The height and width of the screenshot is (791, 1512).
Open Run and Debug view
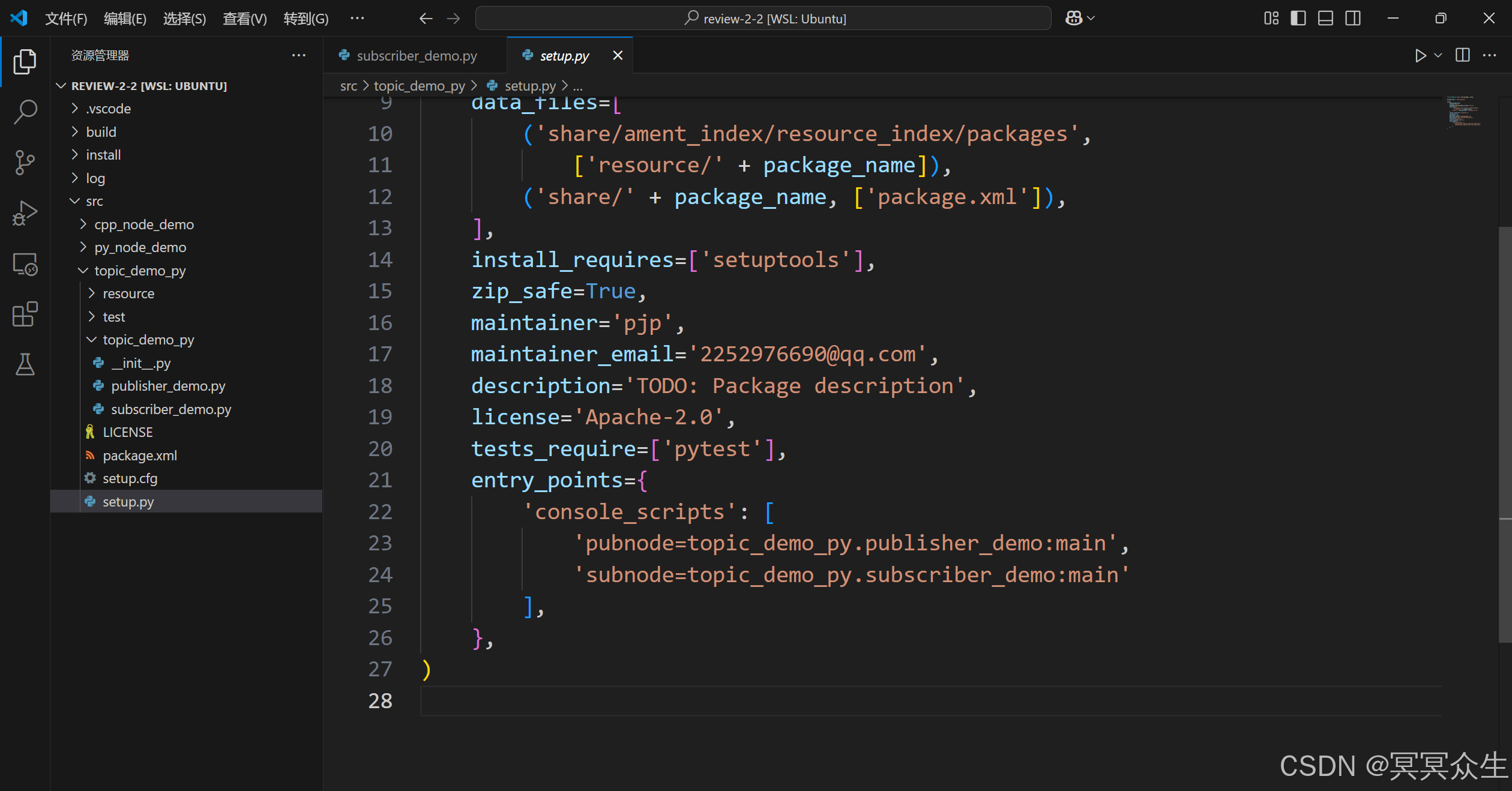tap(25, 213)
